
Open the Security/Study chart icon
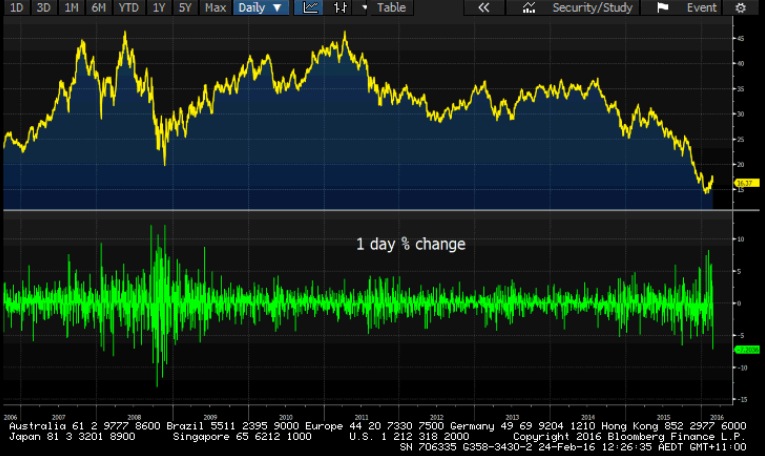[x=528, y=8]
